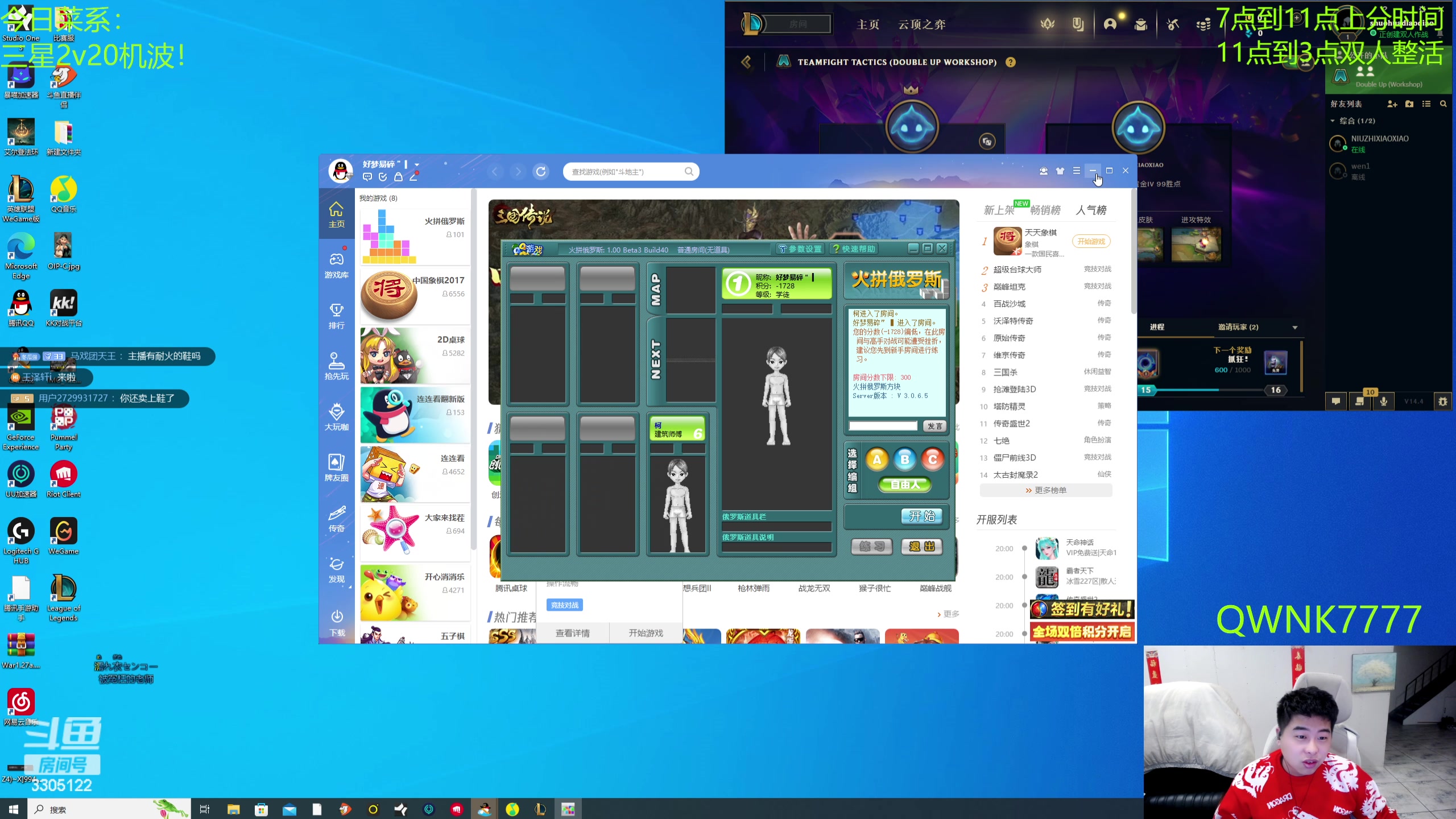Search friends in League friends list
The image size is (1456, 819).
[1443, 104]
